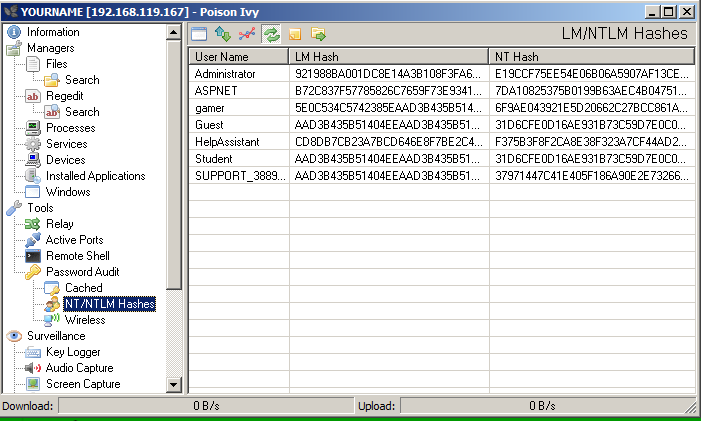Viewport: 701px width, 421px height.
Task: Click the NT hash starting with 37971447
Action: 592,176
